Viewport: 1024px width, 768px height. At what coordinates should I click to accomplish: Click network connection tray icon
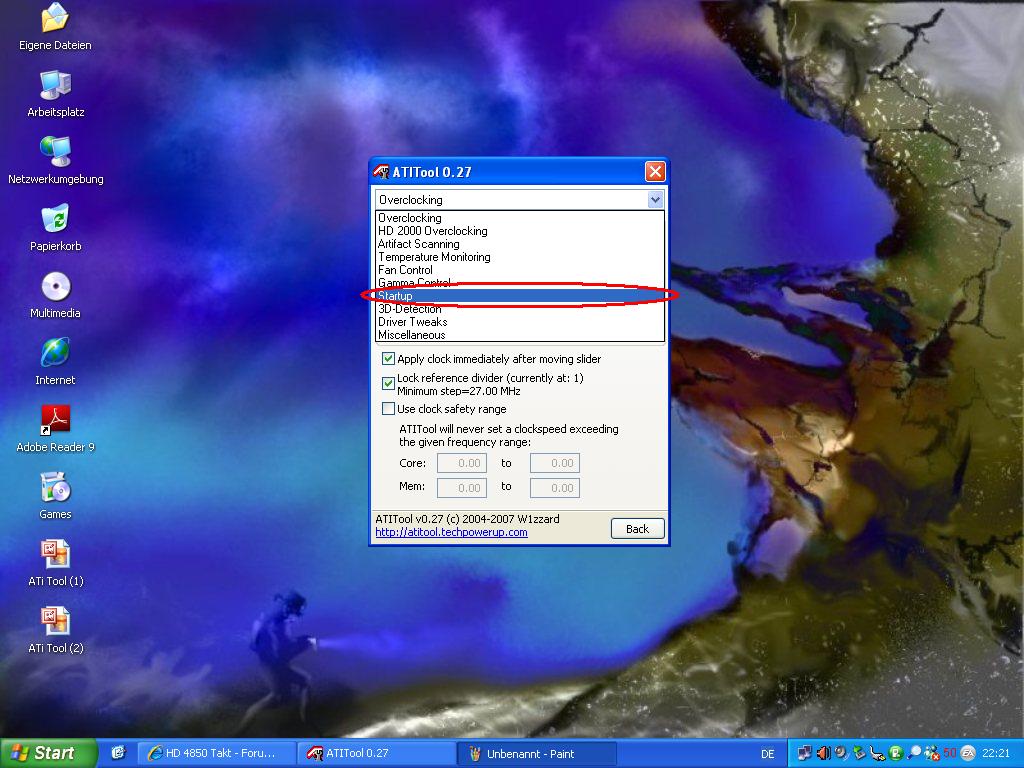coord(805,753)
